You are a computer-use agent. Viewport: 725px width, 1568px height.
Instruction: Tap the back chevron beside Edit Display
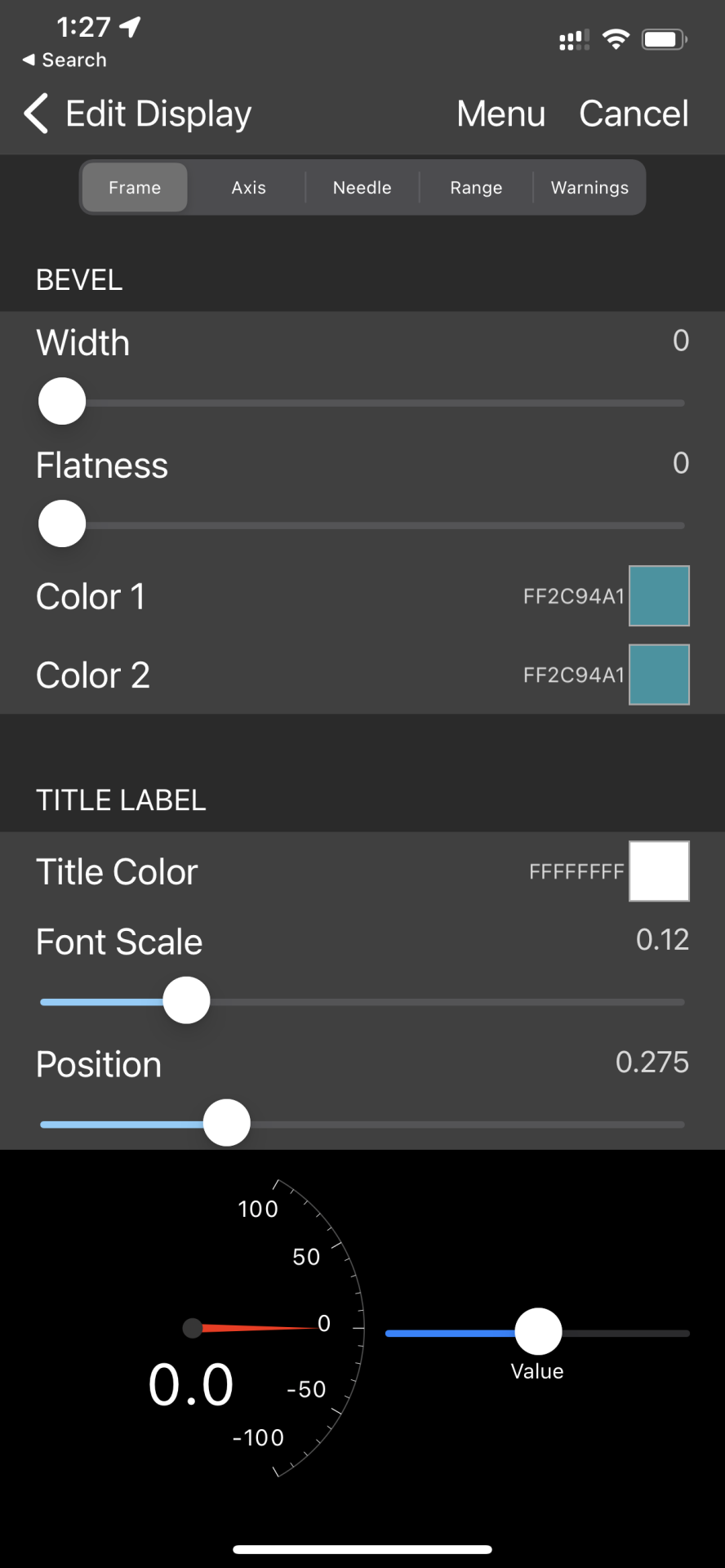click(36, 113)
